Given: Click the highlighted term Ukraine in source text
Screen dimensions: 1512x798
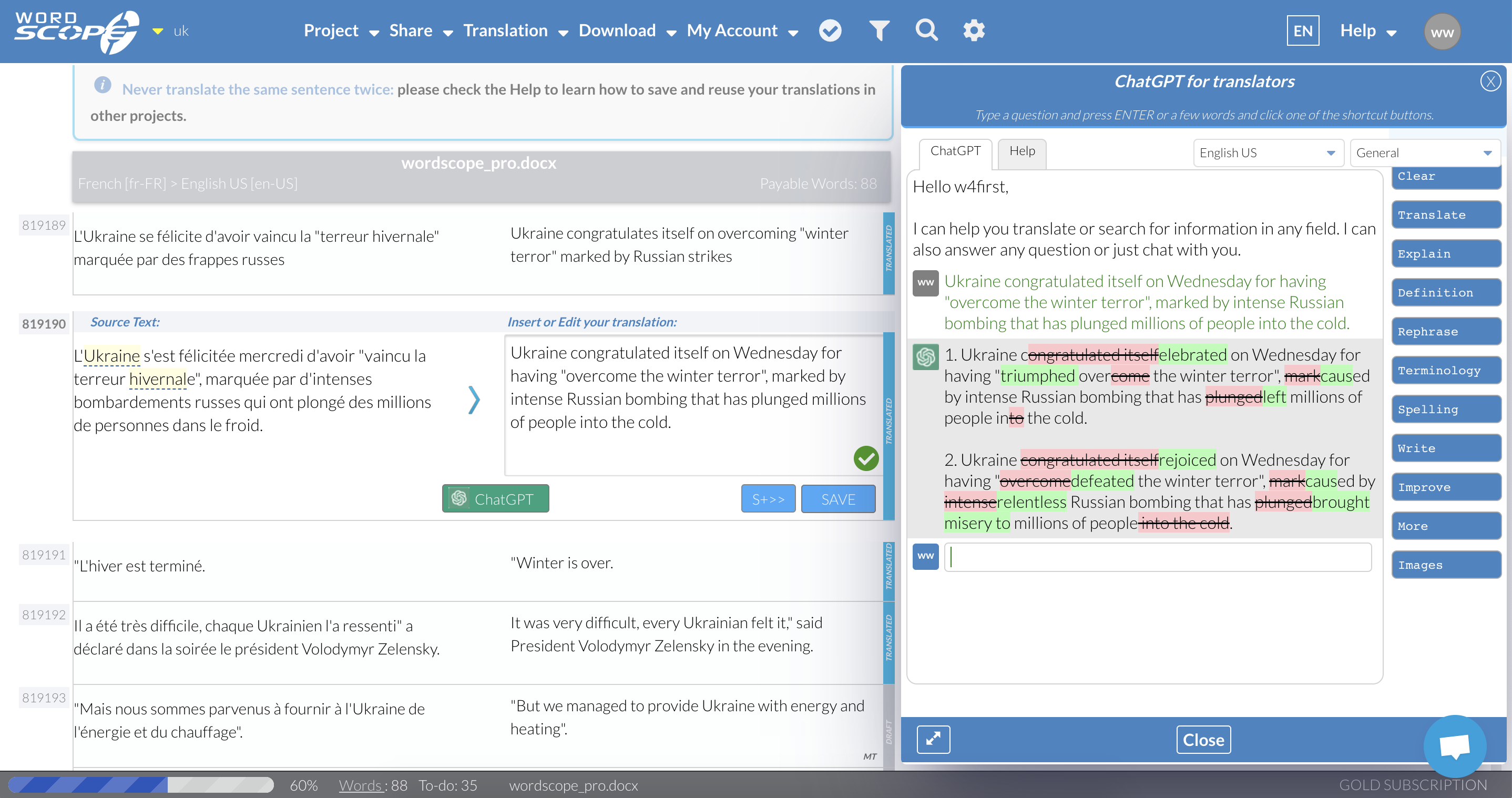Looking at the screenshot, I should 111,355.
